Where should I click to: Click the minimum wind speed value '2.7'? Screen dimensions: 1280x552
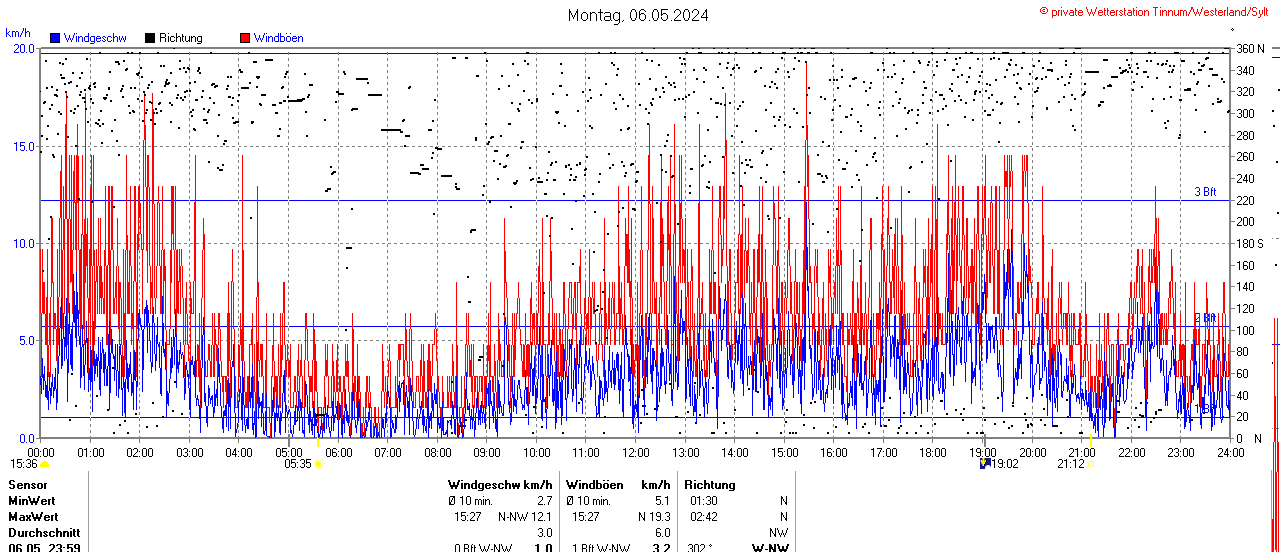click(x=545, y=501)
